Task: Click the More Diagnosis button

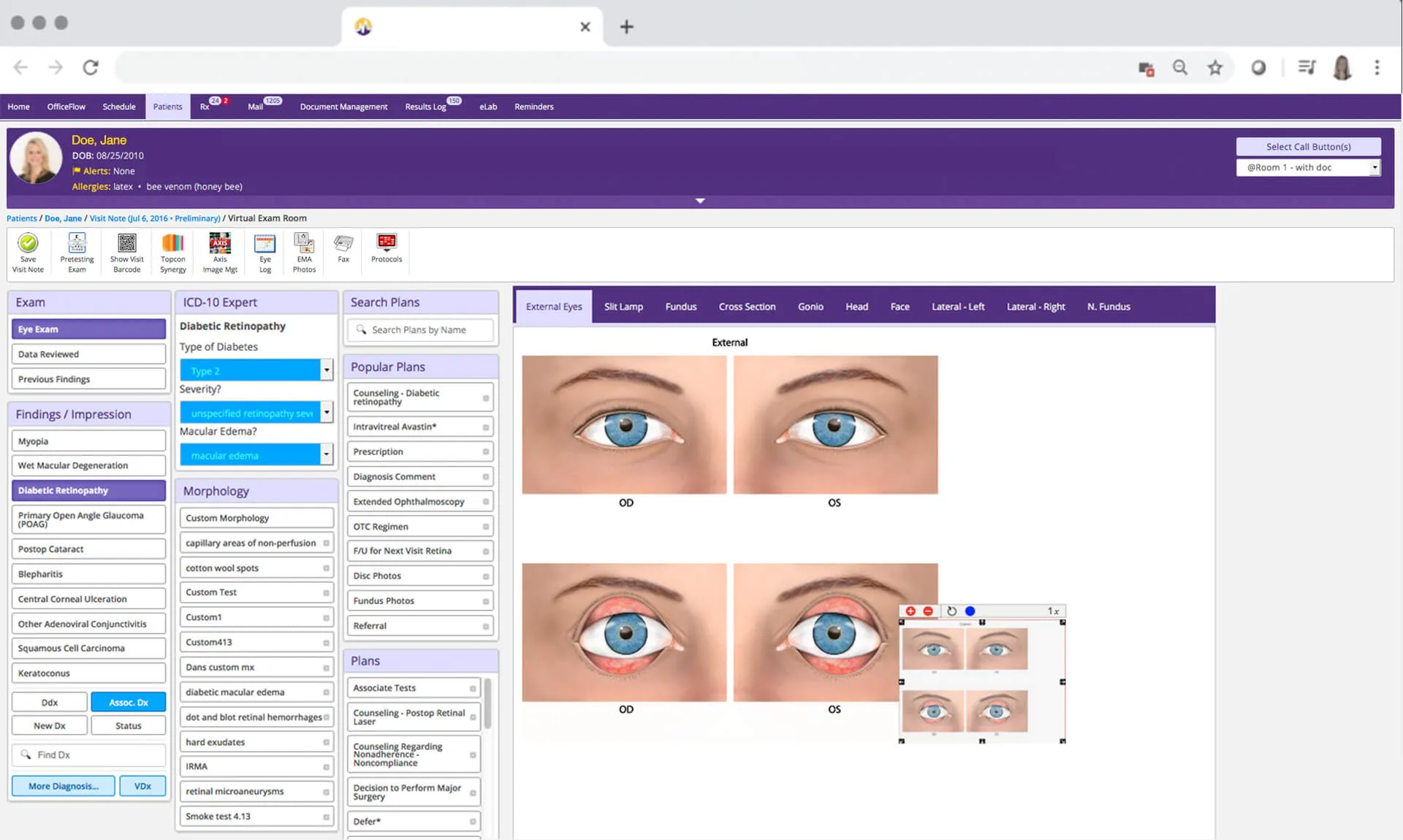Action: (x=63, y=786)
